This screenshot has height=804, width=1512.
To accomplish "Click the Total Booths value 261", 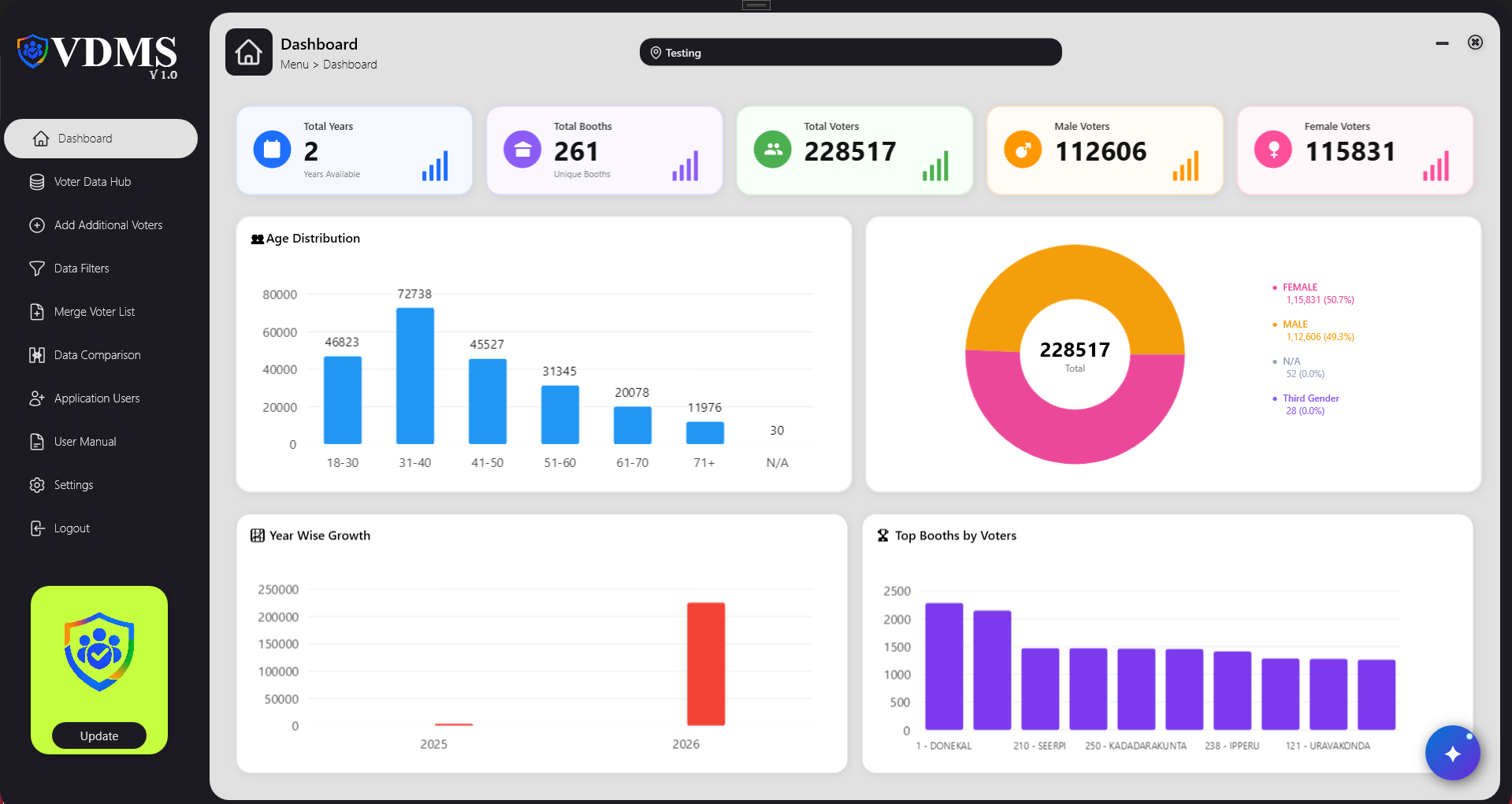I will pos(576,151).
